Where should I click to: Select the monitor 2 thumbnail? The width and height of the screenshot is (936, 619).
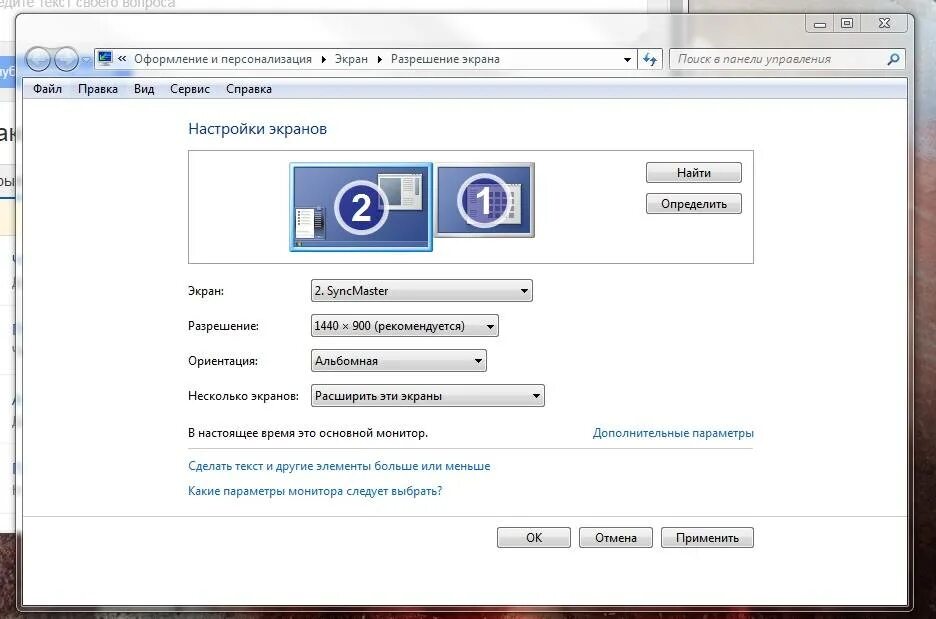click(x=361, y=207)
